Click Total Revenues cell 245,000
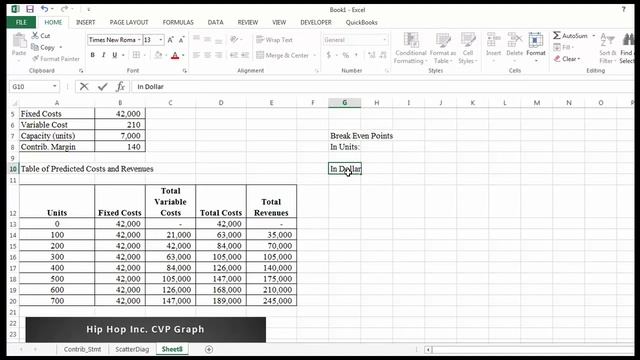Viewport: 640px width, 360px height. [x=271, y=301]
